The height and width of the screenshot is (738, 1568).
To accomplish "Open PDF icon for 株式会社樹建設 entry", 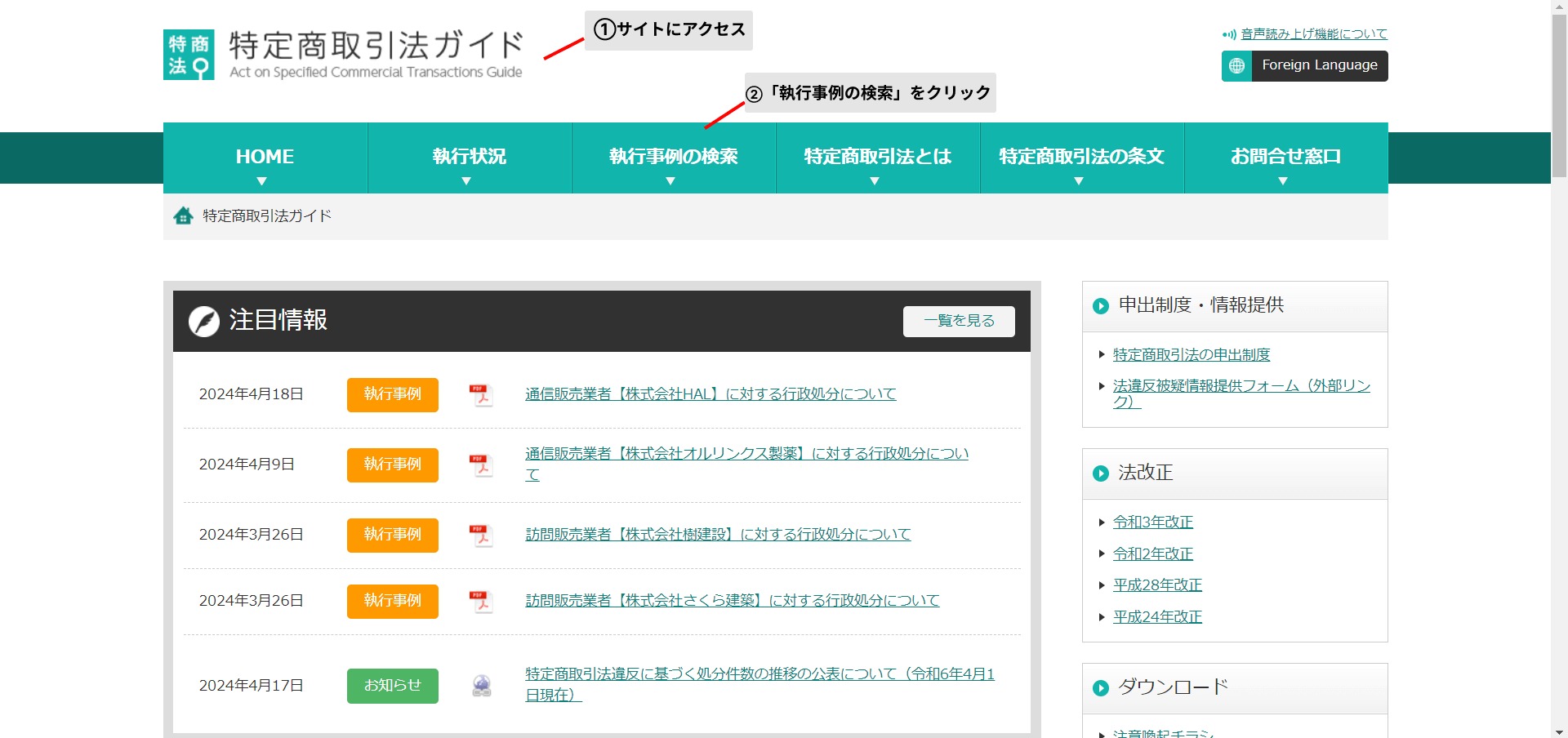I will [x=481, y=535].
